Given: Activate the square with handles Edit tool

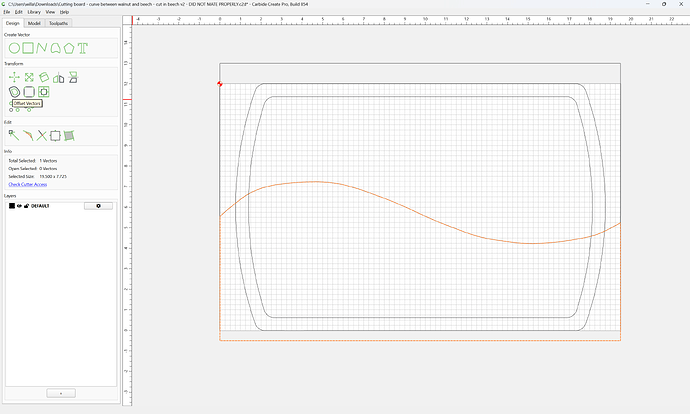Looking at the screenshot, I should (55, 136).
